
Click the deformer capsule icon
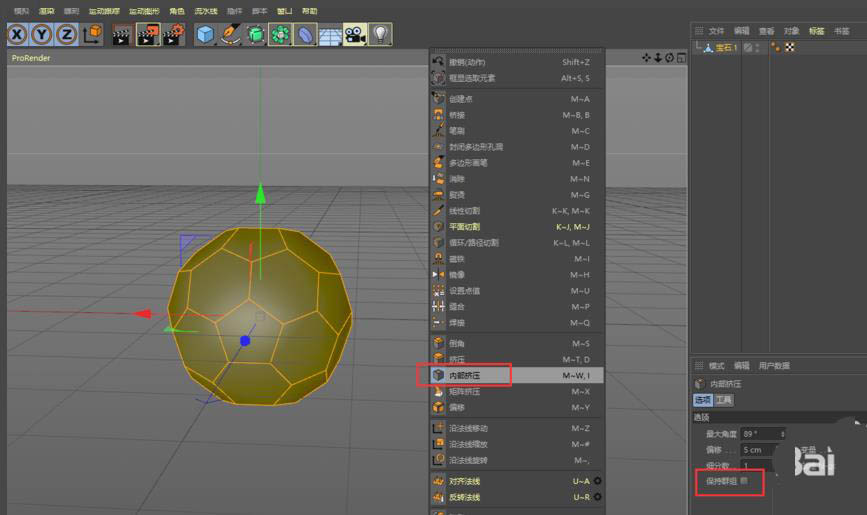point(305,35)
